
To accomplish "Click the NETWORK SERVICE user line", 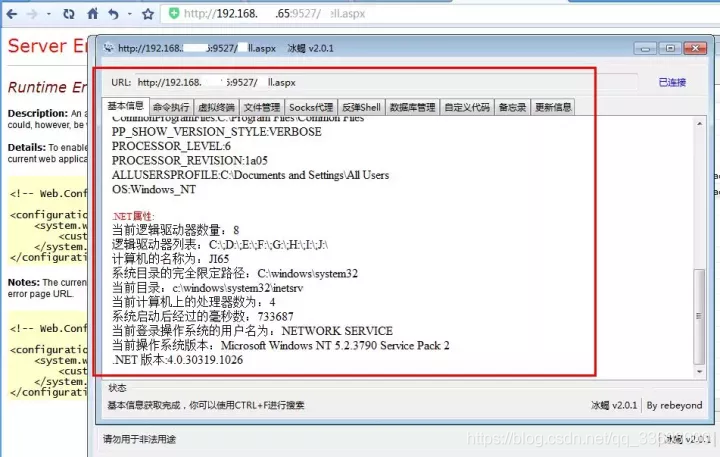I will click(x=252, y=331).
